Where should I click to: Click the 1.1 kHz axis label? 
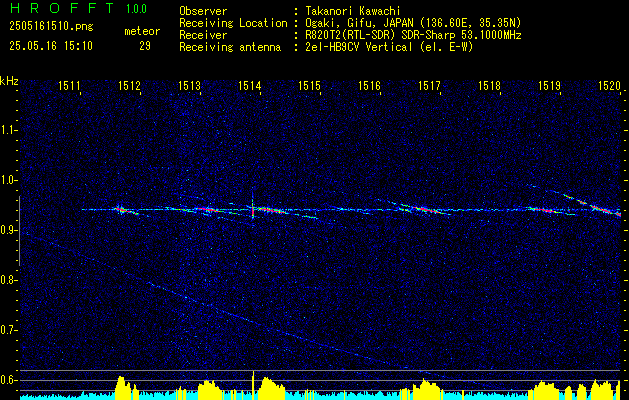(8, 130)
